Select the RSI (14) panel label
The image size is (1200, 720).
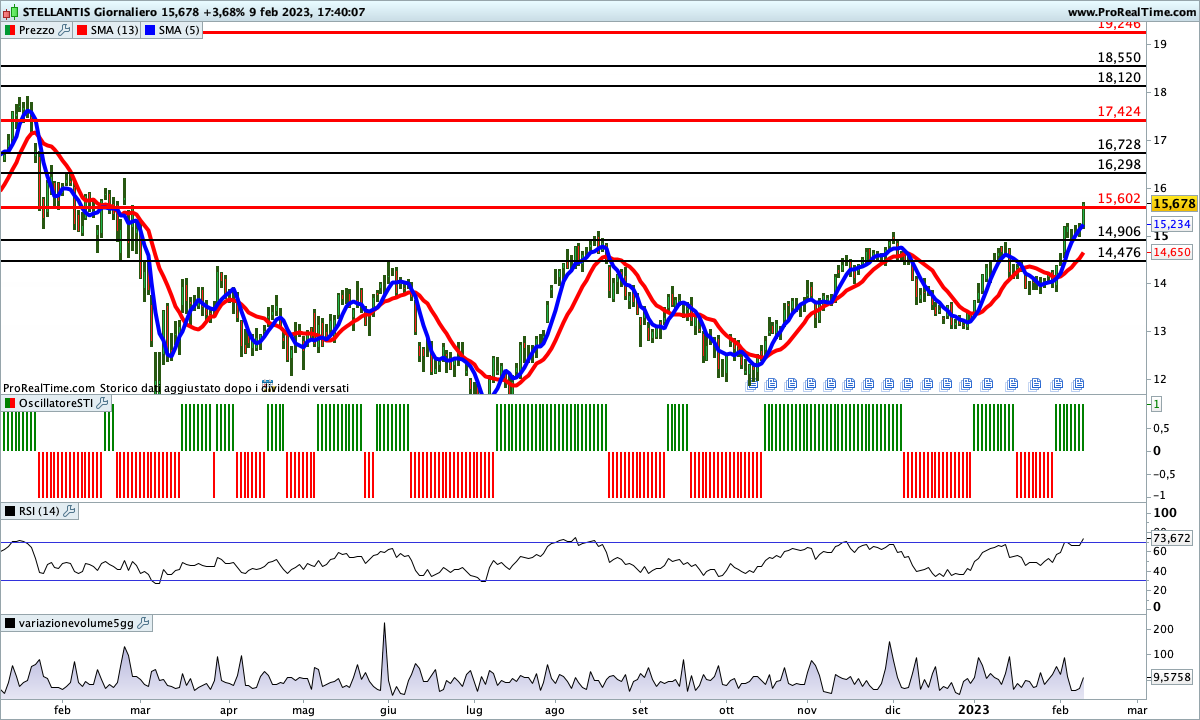point(40,511)
